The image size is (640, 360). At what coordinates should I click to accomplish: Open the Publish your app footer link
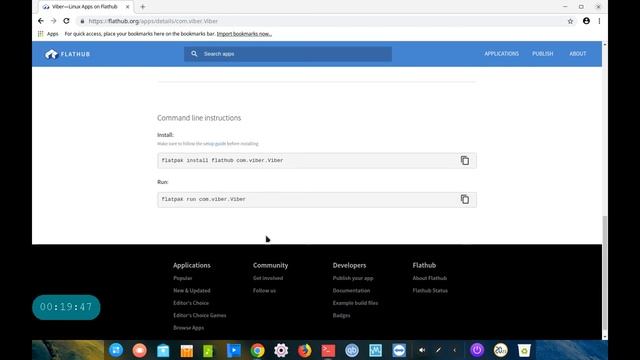(353, 278)
